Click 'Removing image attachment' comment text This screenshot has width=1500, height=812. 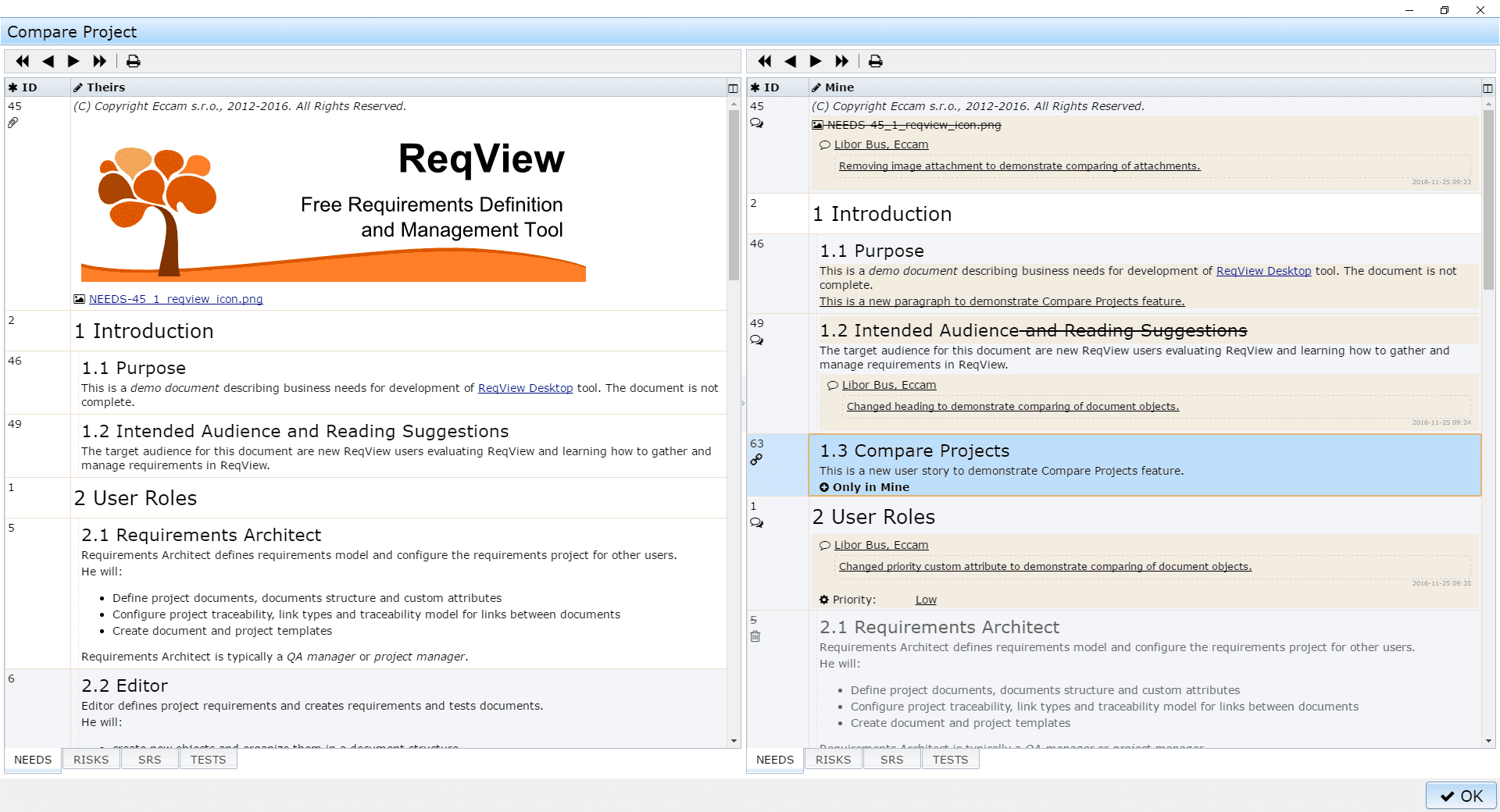(x=1020, y=166)
